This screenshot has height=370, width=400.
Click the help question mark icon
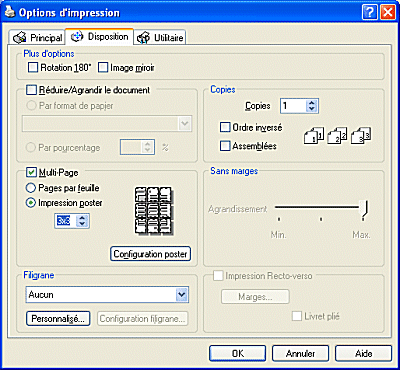[x=370, y=13]
